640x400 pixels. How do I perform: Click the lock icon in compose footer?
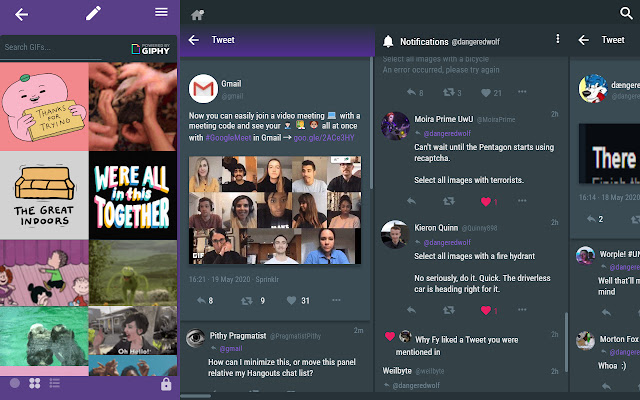pyautogui.click(x=166, y=384)
